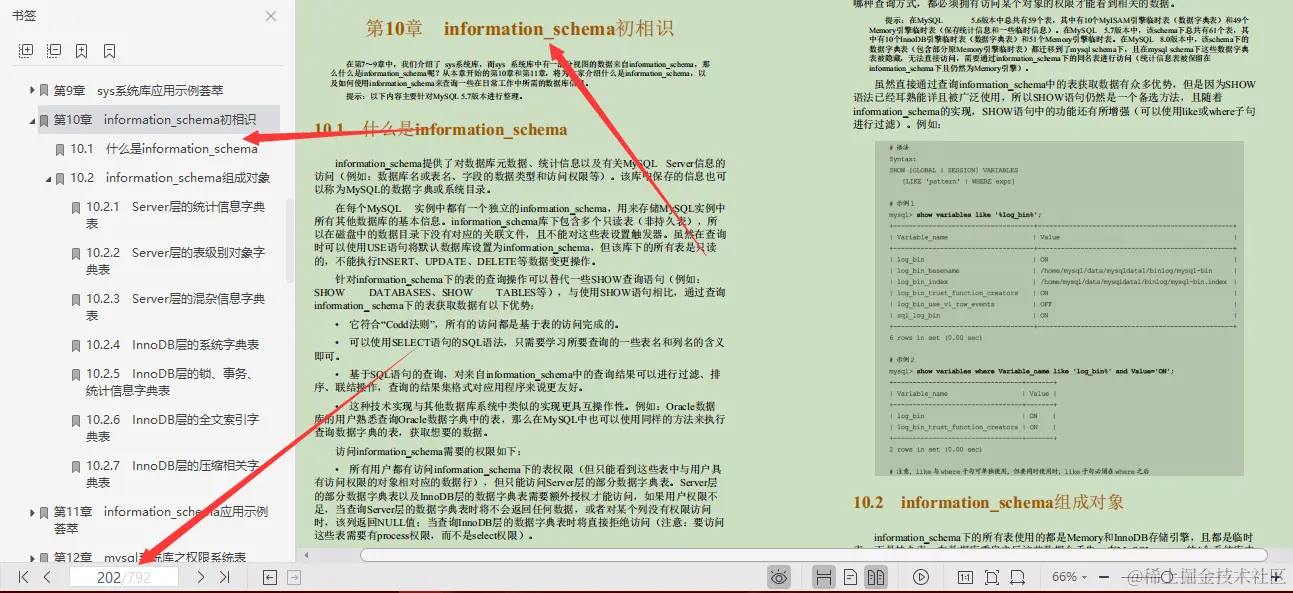Add new bookmark icon
Screen dimensions: 1293x593
click(x=82, y=50)
